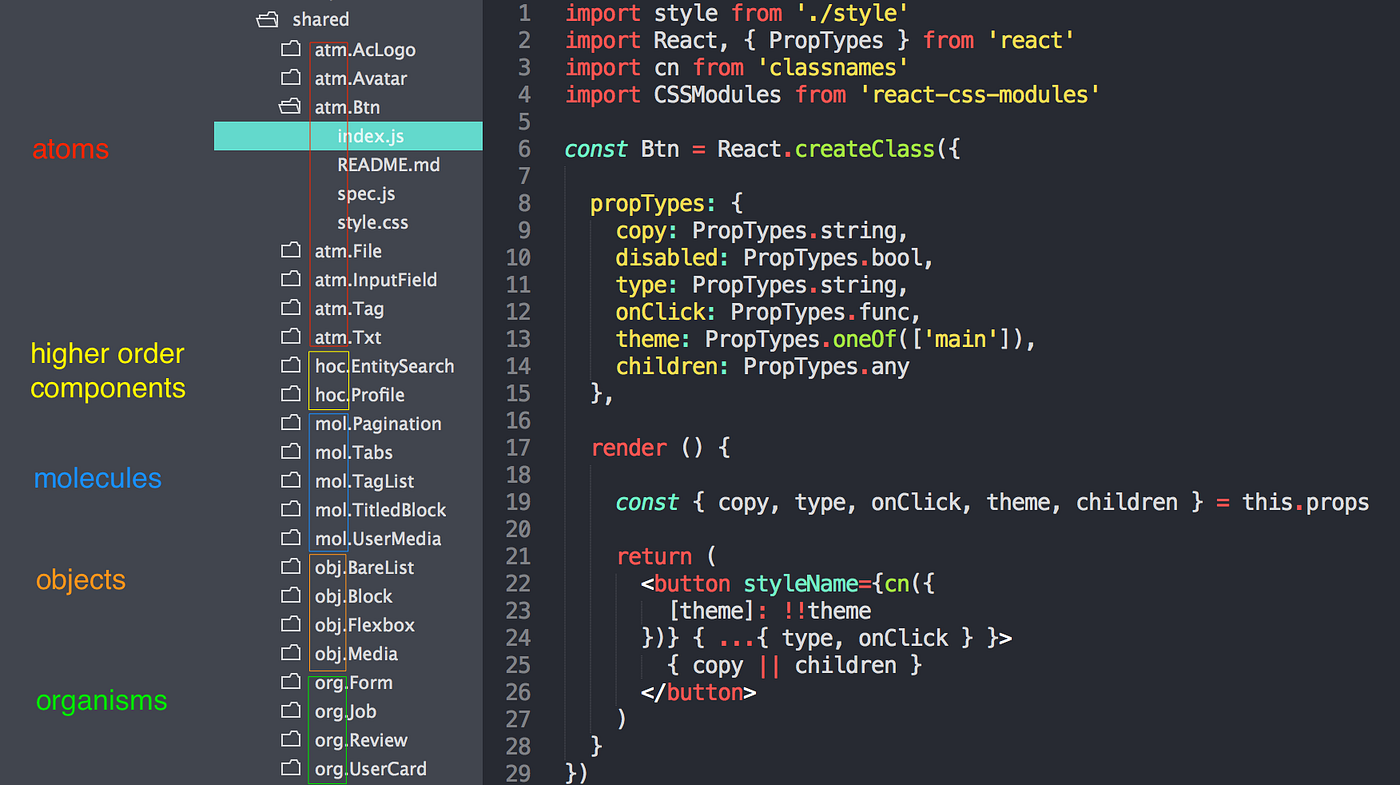Screen dimensions: 1400x785
Task: Select the mol.TagList entry
Action: (x=364, y=481)
